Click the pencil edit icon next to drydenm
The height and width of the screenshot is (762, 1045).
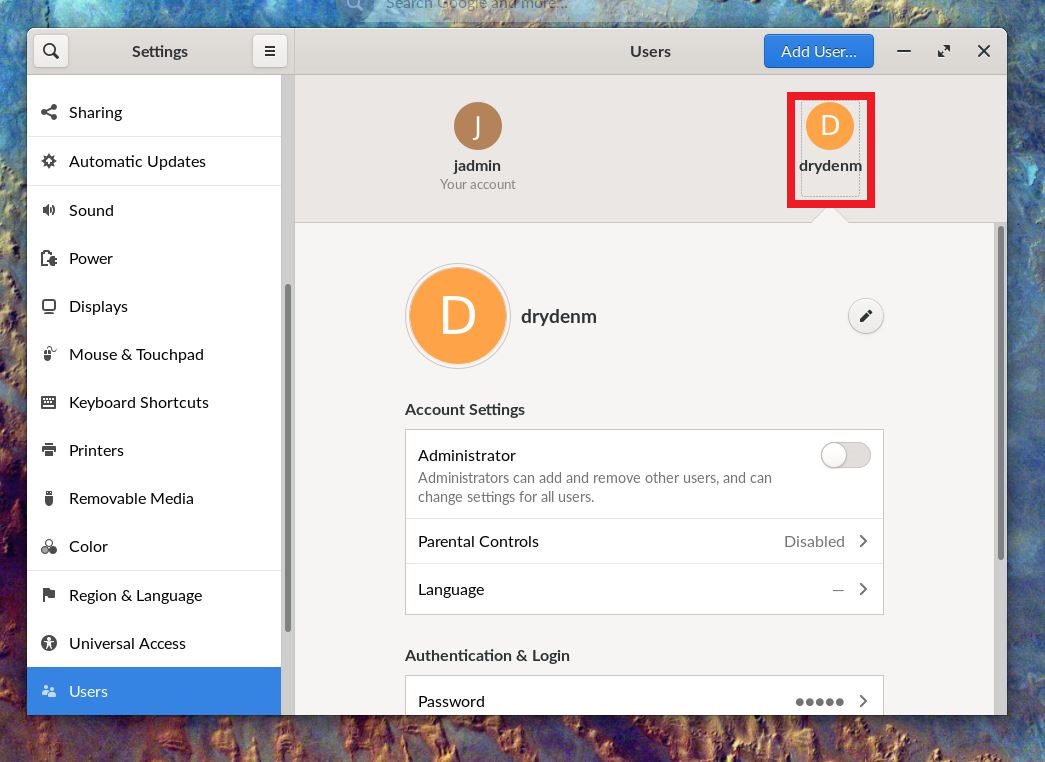pos(865,316)
